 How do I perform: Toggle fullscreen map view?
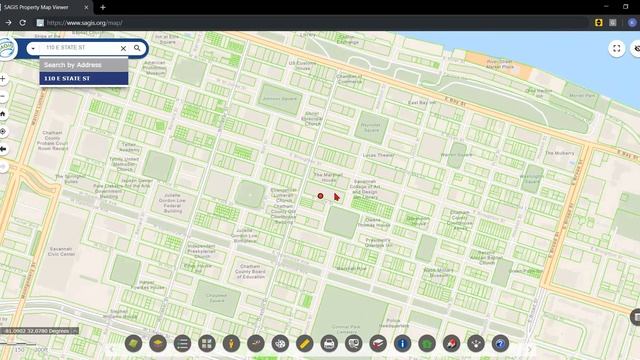[617, 49]
